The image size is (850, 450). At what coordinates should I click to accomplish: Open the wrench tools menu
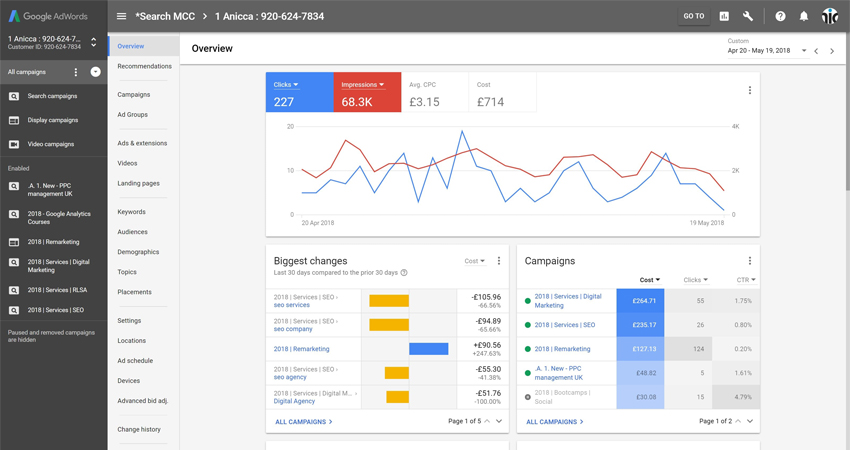tap(748, 16)
